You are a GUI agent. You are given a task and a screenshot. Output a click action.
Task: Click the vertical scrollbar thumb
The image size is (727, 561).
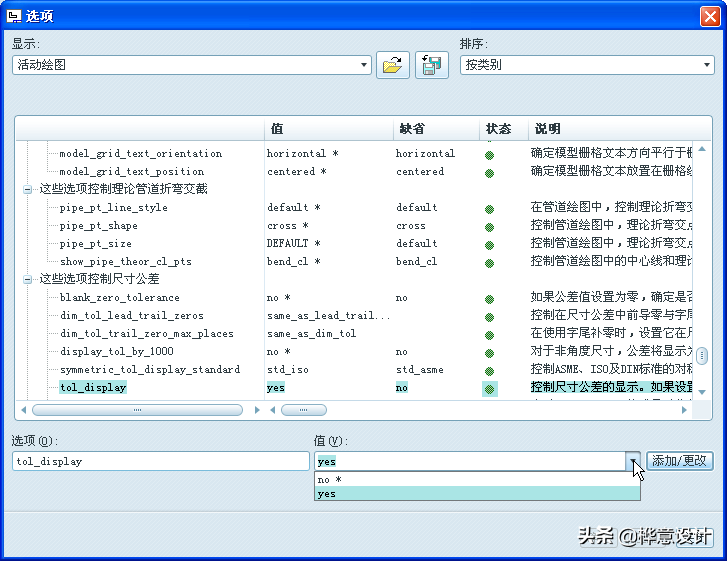[702, 356]
